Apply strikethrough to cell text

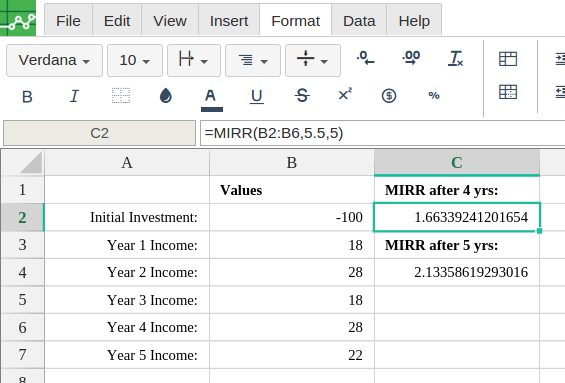pos(302,96)
